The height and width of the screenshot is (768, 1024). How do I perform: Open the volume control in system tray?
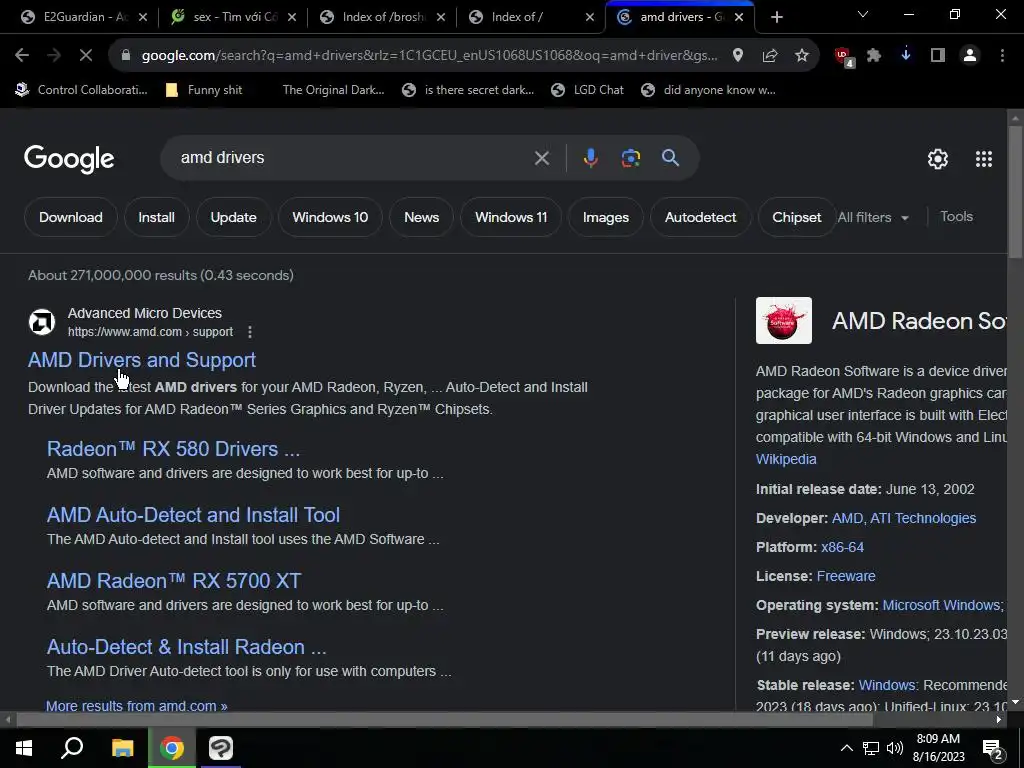[895, 748]
